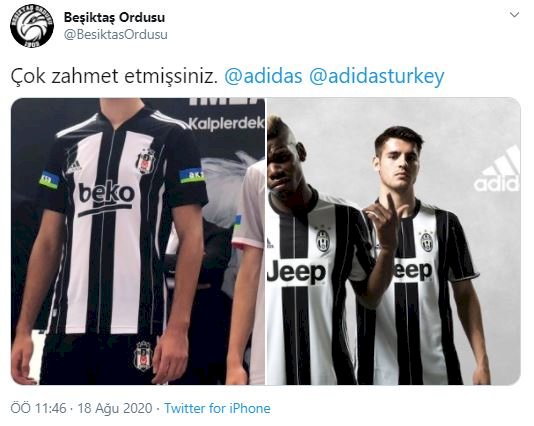
Task: Click the small adidas logo on the Beşiktaş shirt
Action: tap(74, 167)
